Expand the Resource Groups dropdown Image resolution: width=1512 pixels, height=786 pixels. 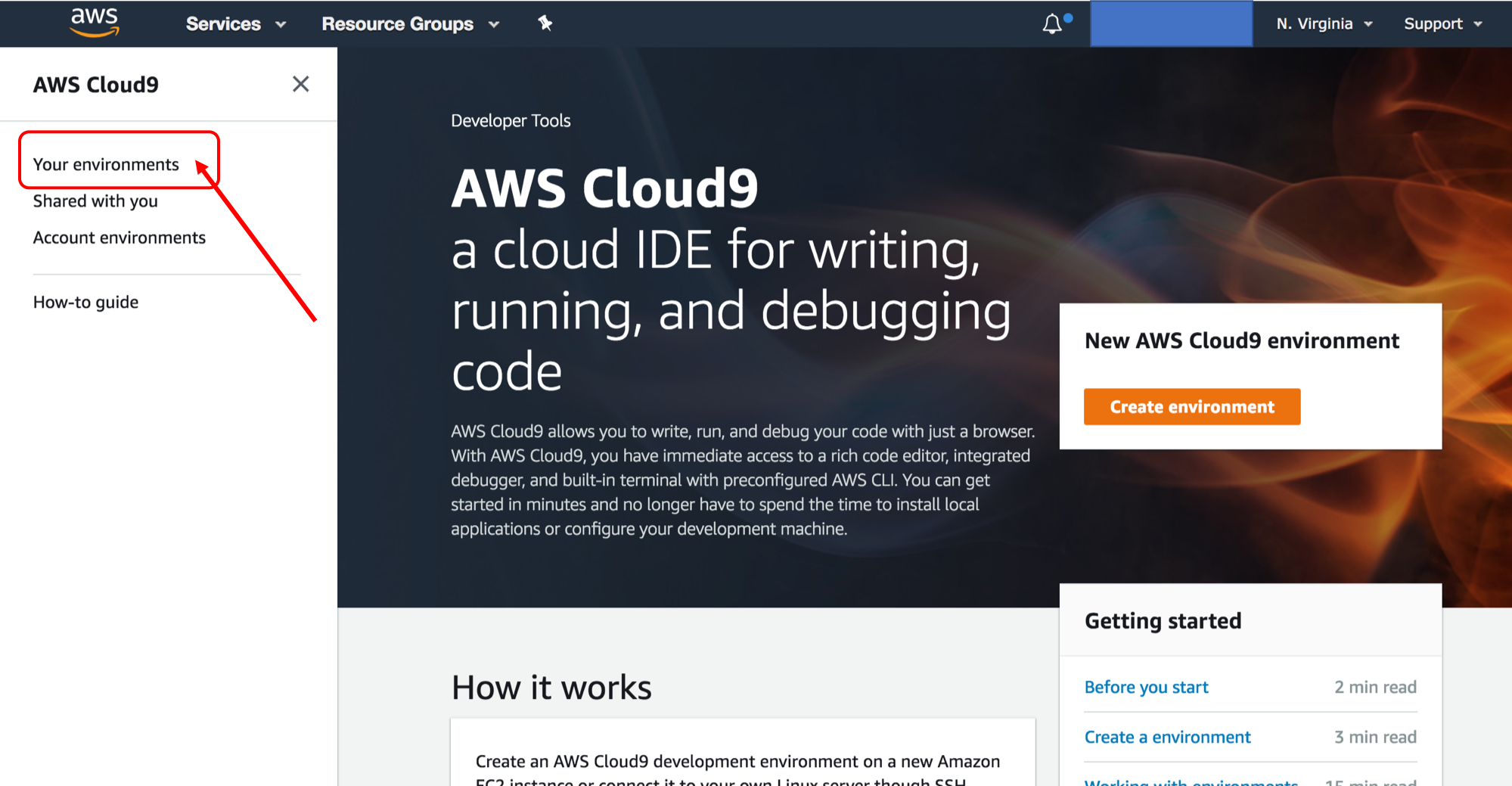[411, 24]
